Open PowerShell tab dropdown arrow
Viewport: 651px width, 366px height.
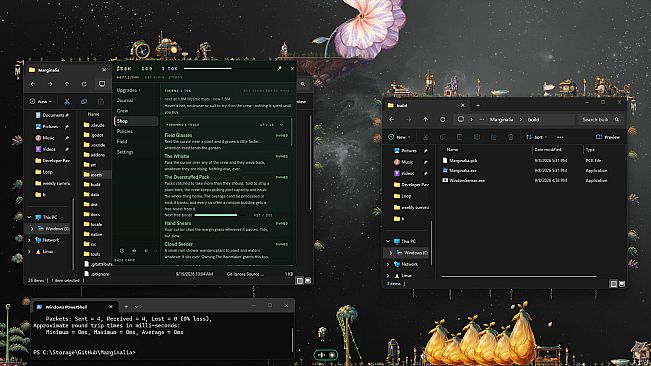[x=136, y=307]
